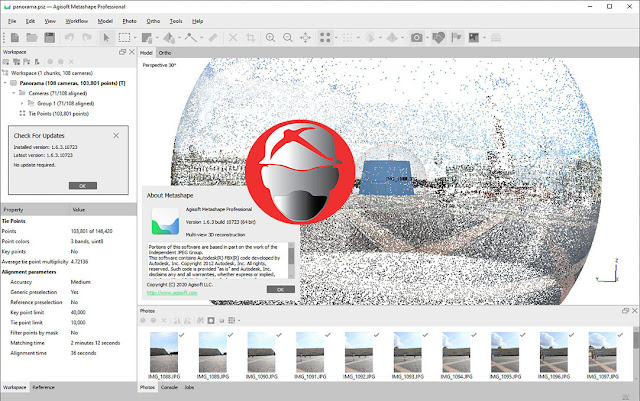The image size is (640, 401).
Task: Open the Photo menu
Action: click(129, 21)
